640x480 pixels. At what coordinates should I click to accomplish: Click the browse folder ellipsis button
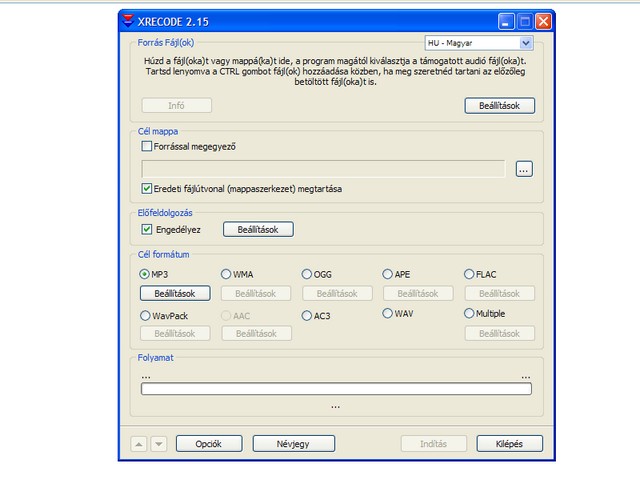pos(524,169)
